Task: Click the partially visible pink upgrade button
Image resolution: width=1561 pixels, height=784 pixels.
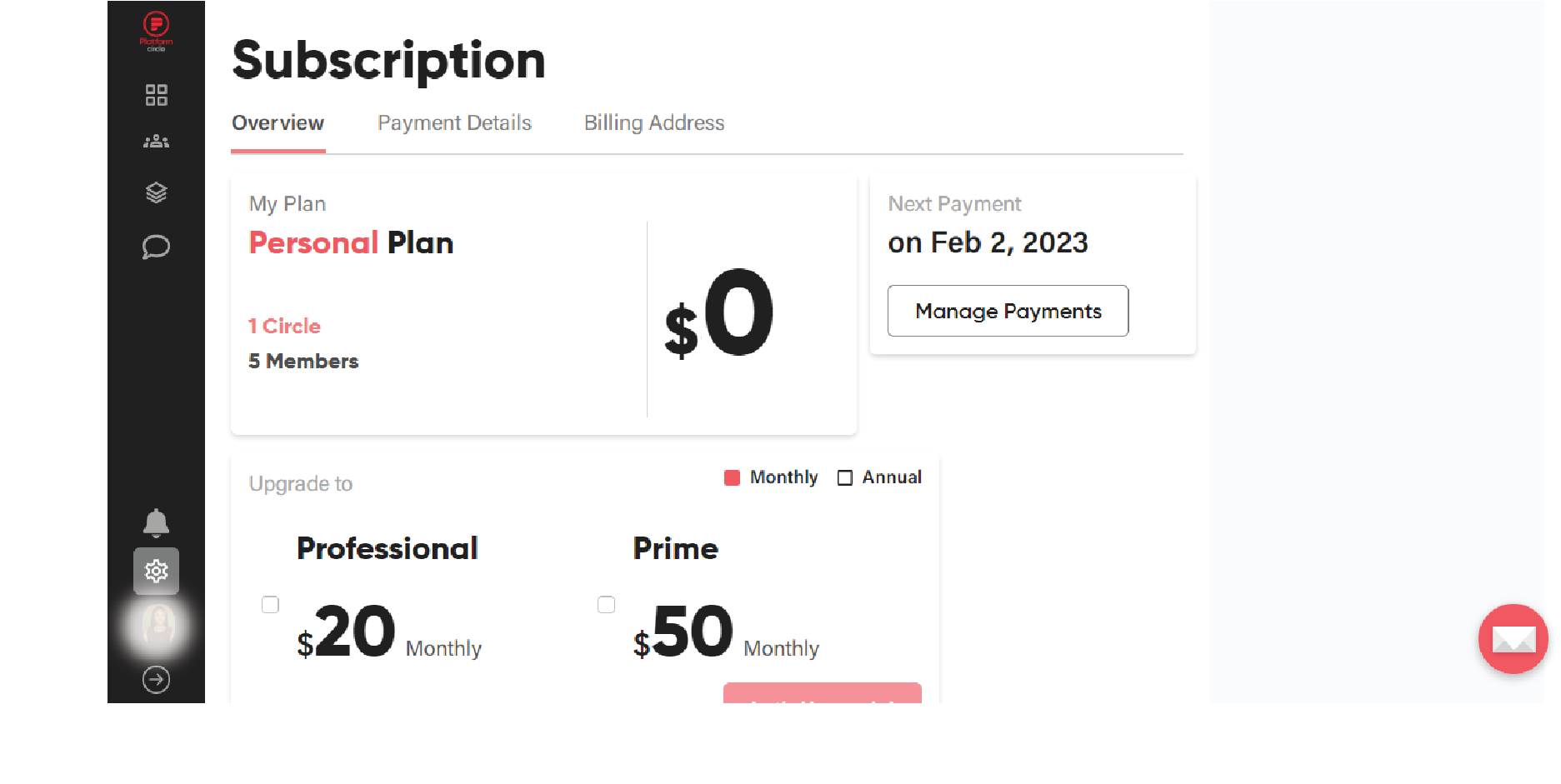Action: [x=822, y=693]
